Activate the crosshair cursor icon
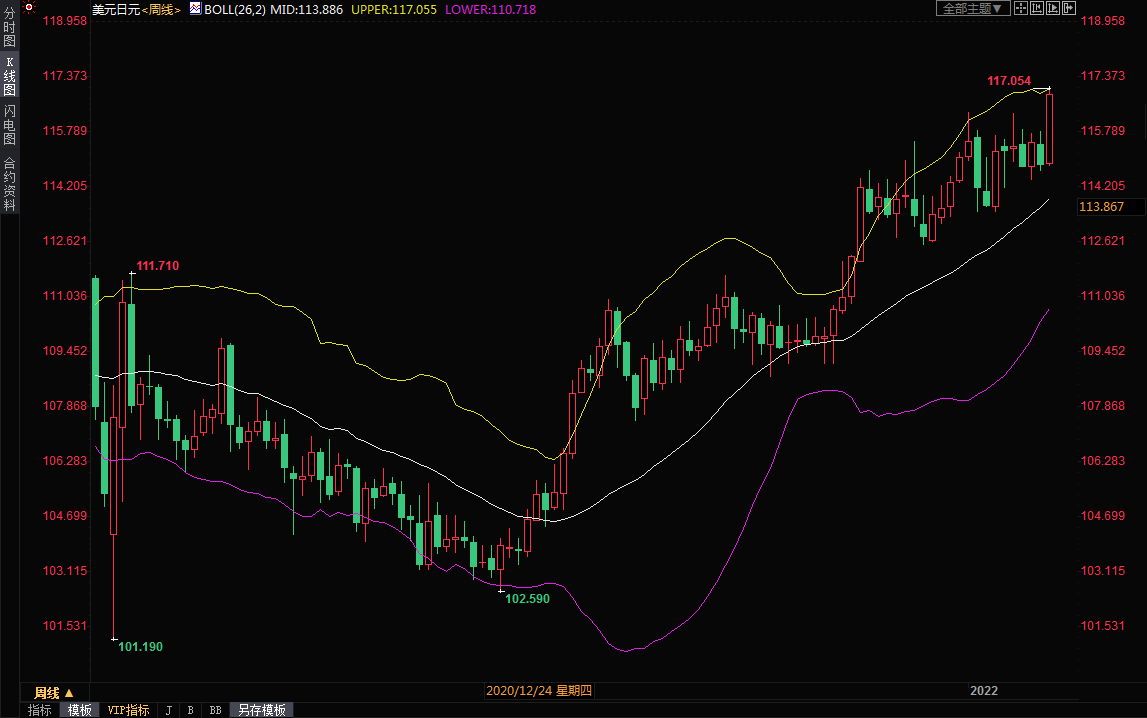 point(1021,8)
